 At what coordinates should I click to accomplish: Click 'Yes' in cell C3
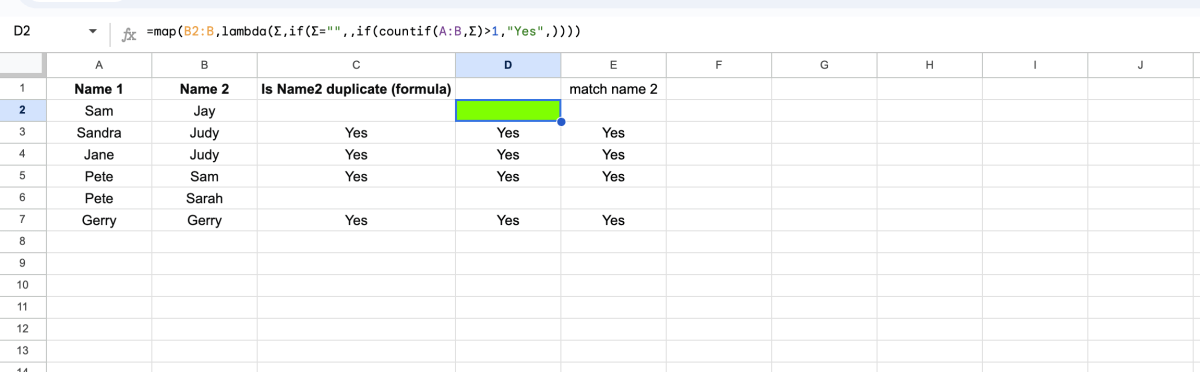(x=356, y=133)
